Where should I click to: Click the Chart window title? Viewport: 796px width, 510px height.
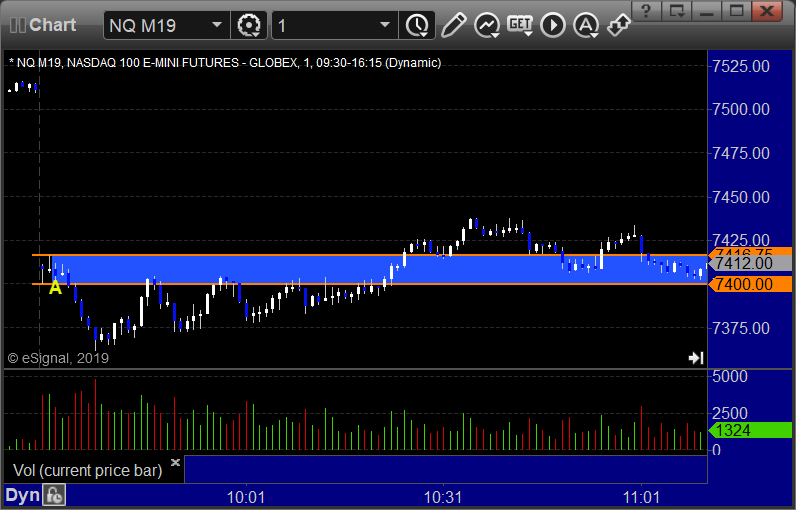coord(52,25)
